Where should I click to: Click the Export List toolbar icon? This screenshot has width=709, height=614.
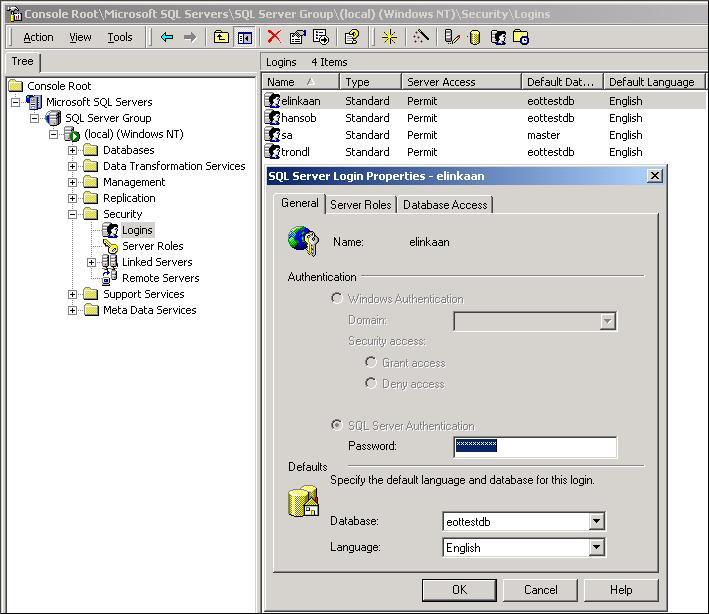point(321,37)
